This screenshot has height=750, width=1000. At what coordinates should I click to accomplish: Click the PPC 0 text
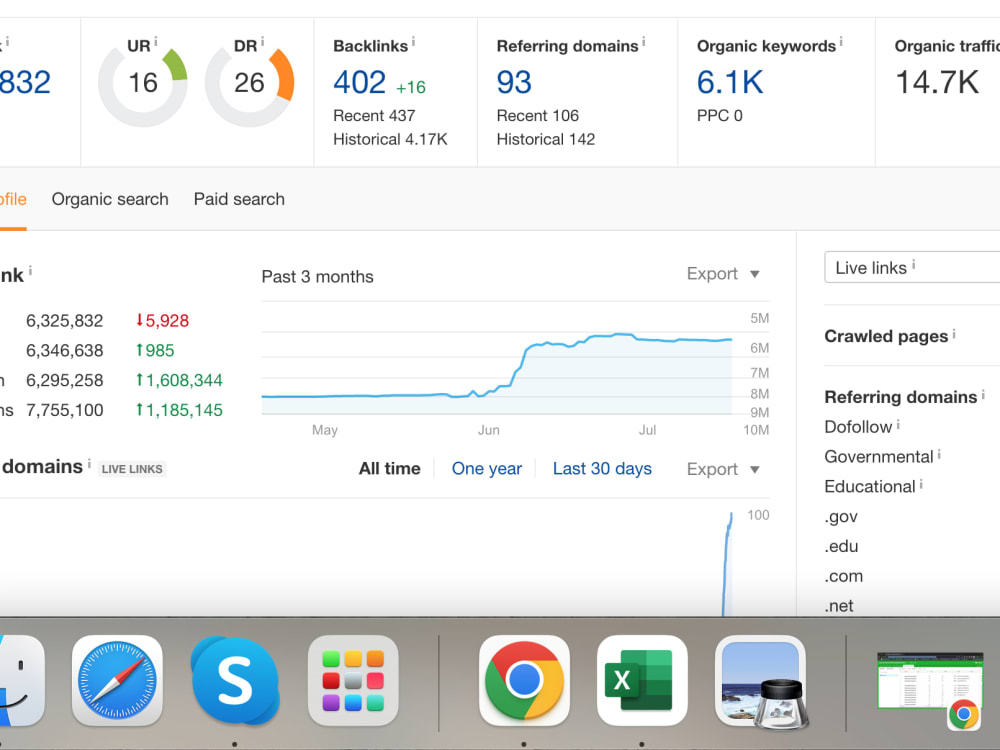pos(719,115)
